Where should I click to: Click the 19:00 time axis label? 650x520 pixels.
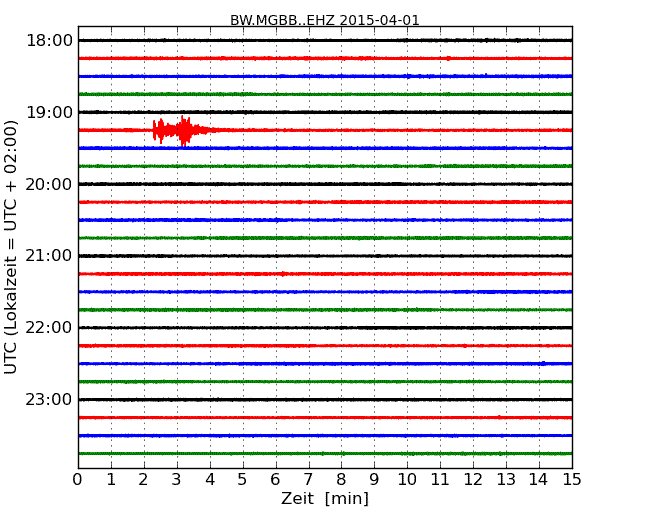coord(49,112)
